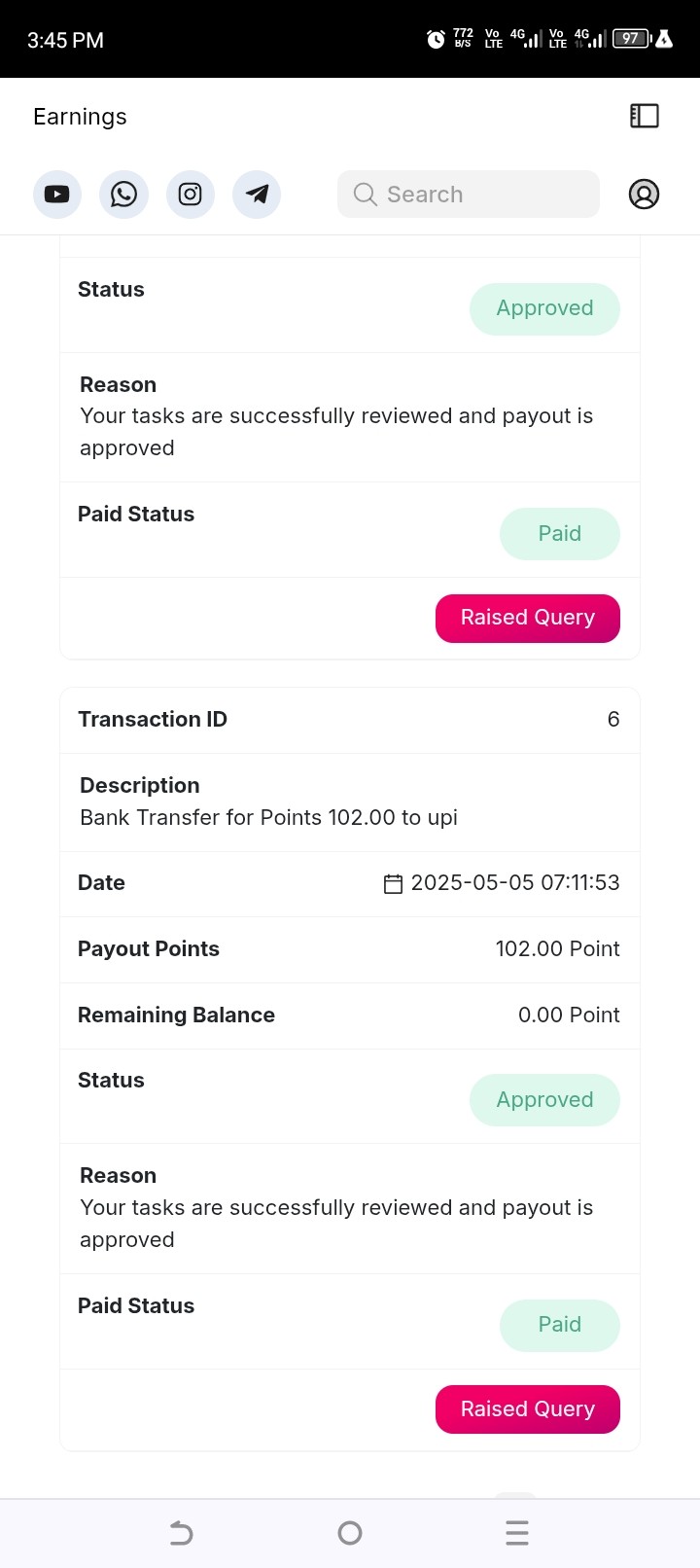Click the magnifier icon in search

(x=365, y=195)
